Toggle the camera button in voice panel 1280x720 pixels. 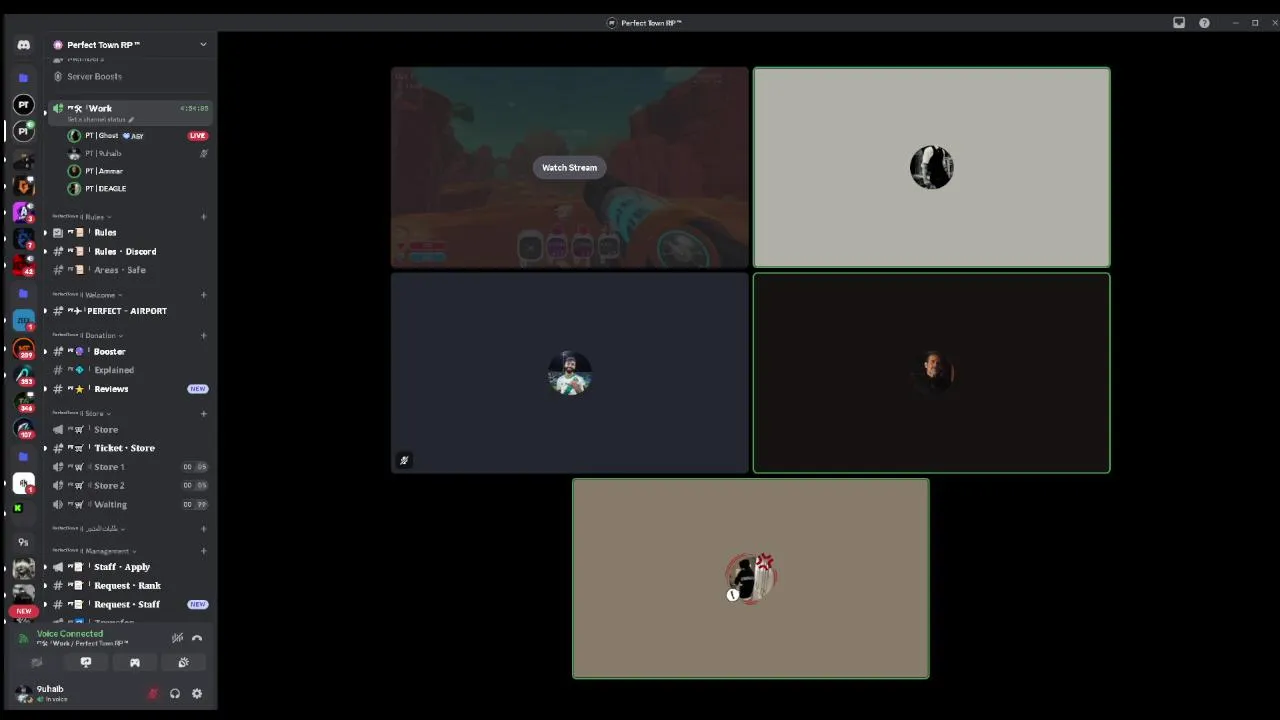click(x=37, y=662)
